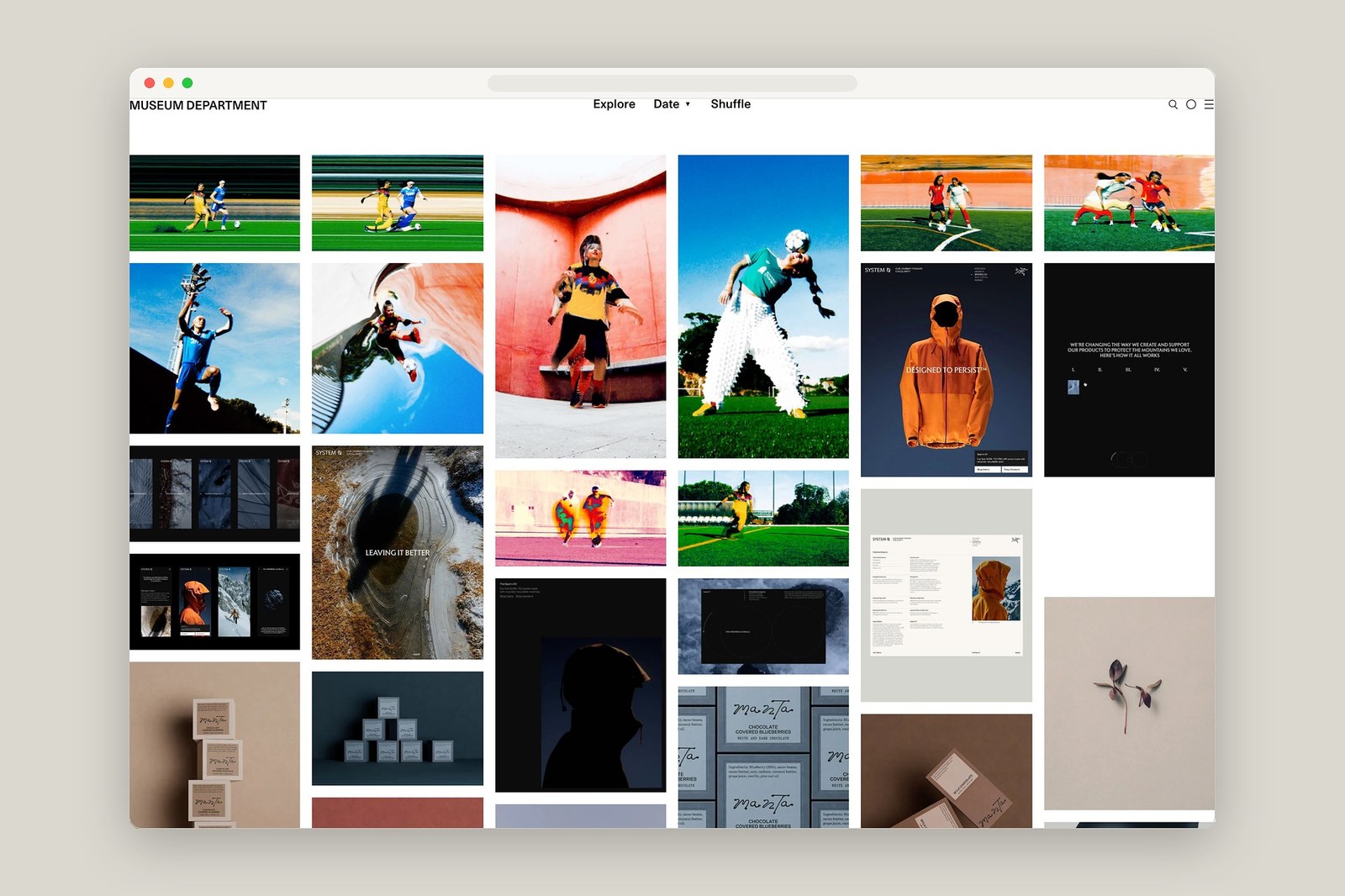Viewport: 1345px width, 896px height.
Task: Go to Museum Department home logo
Action: coord(198,105)
